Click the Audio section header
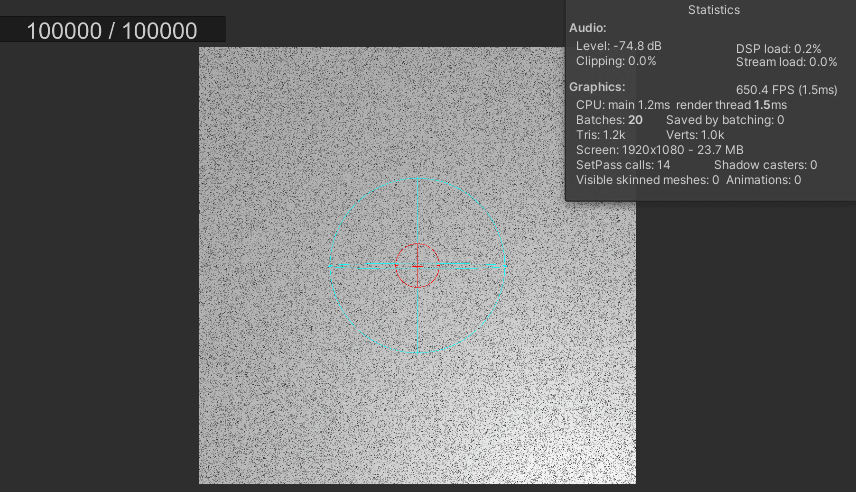Screen dimensions: 856x492 [587, 28]
